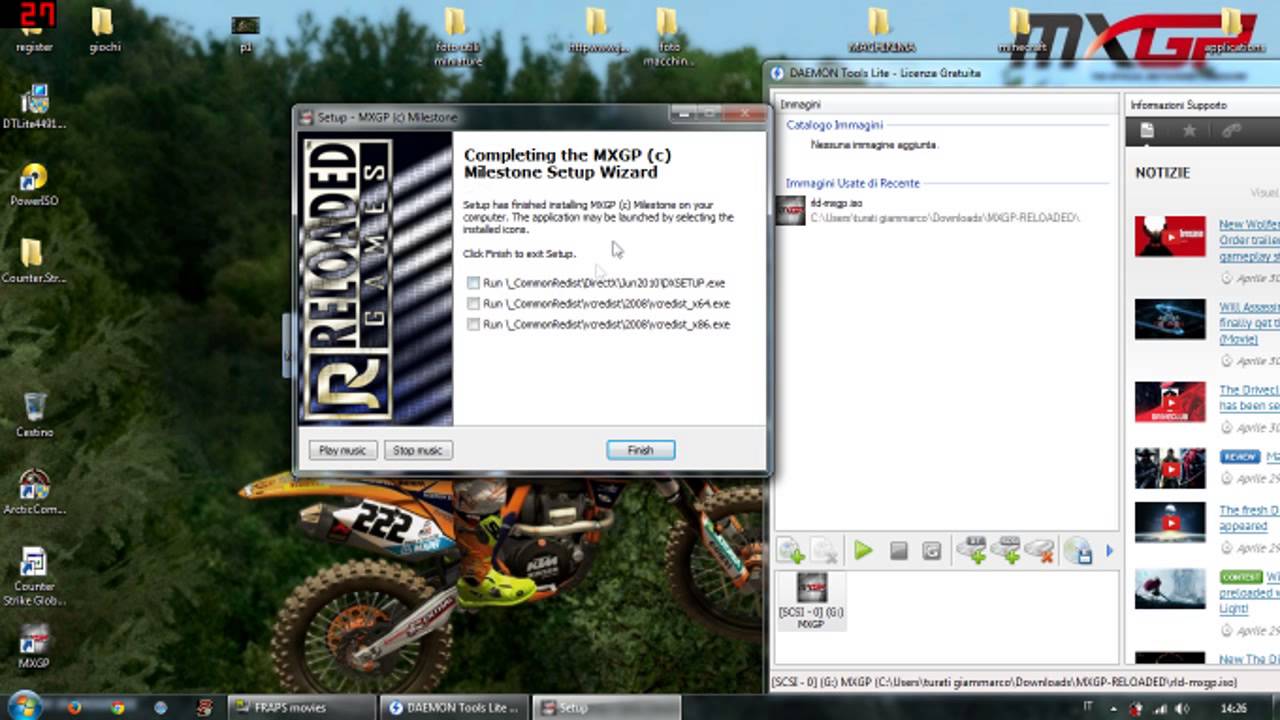1280x720 pixels.
Task: Switch to DAEMON Tools Lite taskbar button
Action: click(x=455, y=707)
